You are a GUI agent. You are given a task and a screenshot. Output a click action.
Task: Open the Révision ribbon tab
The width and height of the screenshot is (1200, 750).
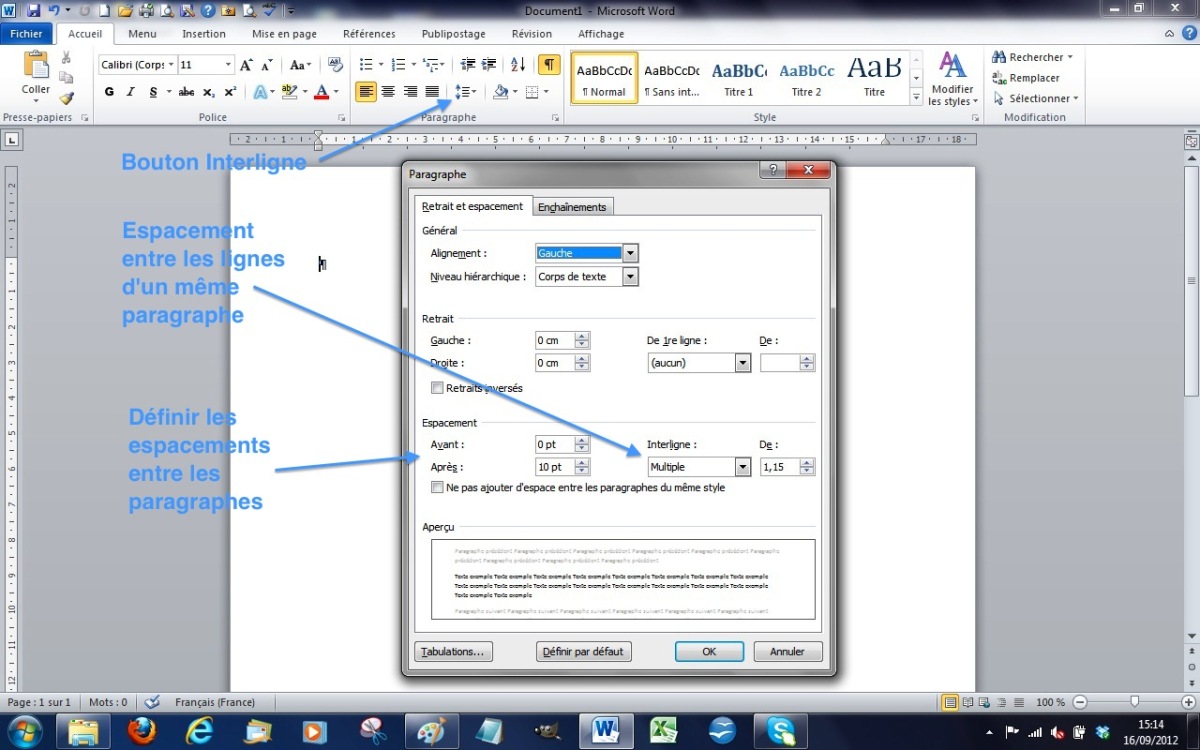[531, 34]
